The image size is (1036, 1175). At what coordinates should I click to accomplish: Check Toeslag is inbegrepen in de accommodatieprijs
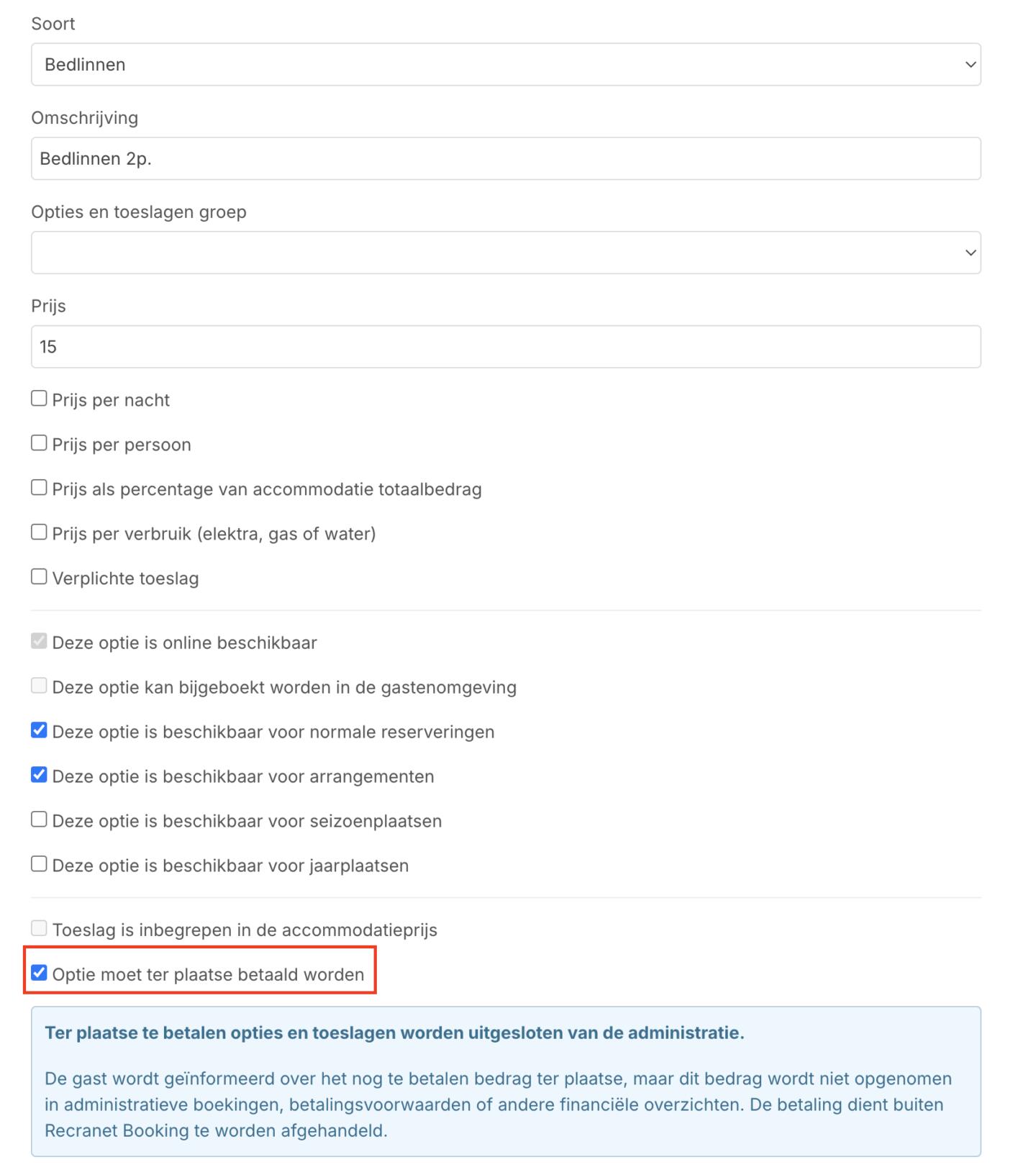tap(39, 928)
